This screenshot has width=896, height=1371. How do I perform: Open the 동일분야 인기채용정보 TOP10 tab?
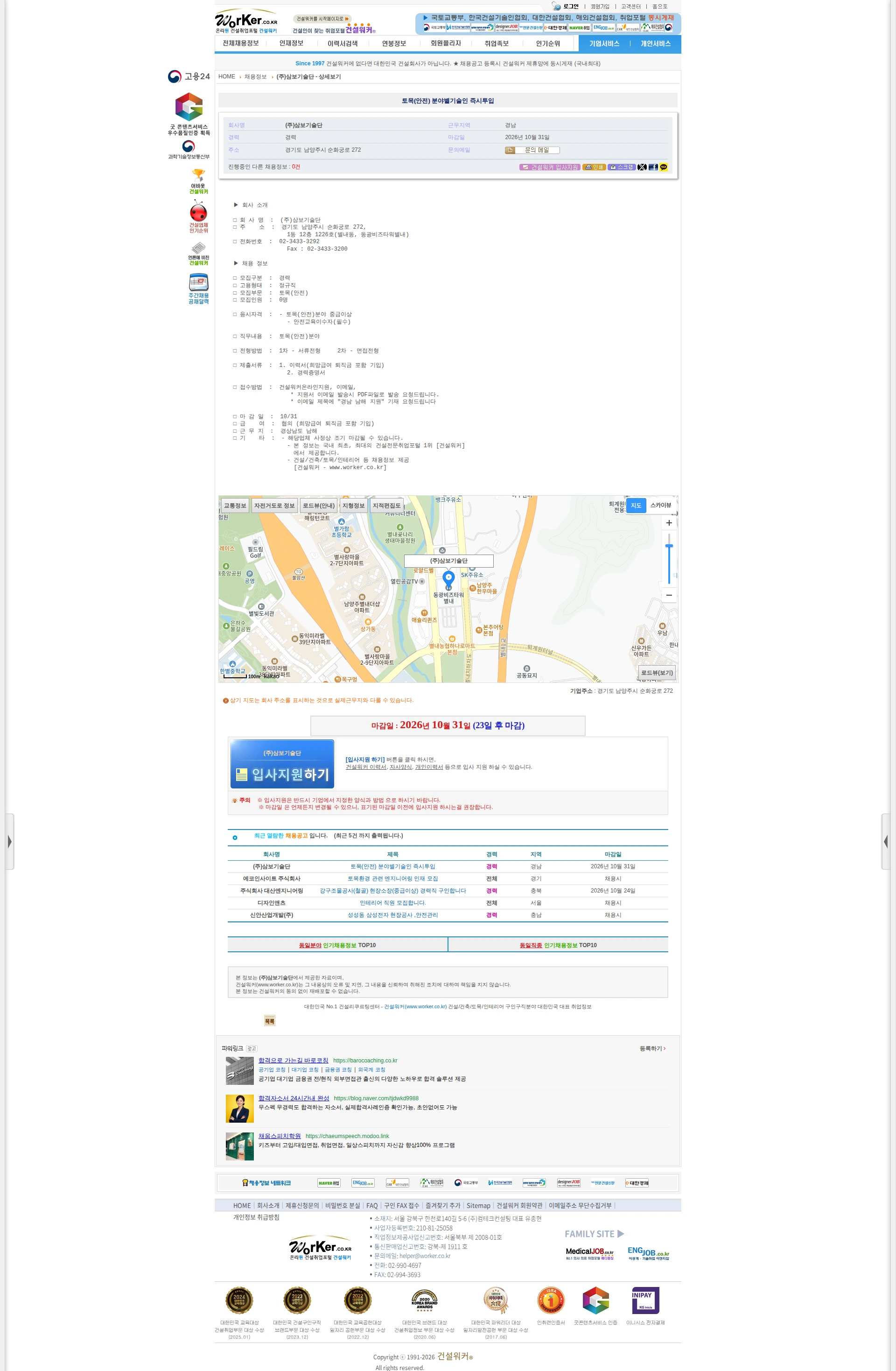337,945
